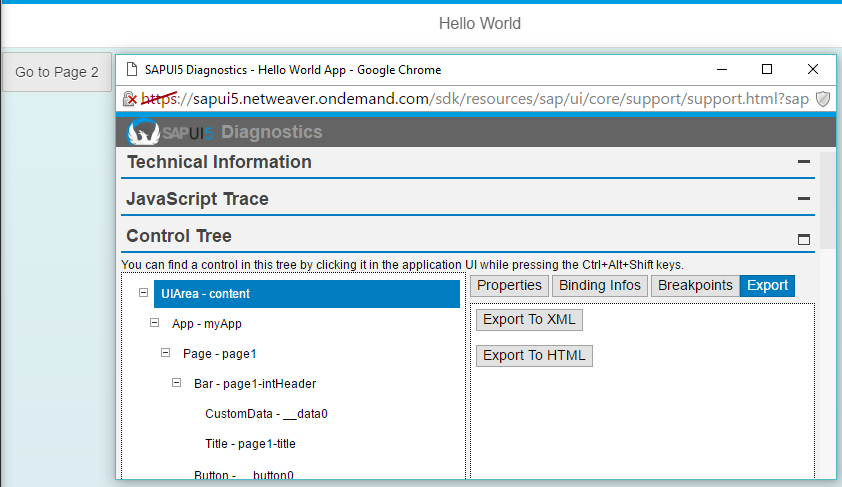This screenshot has height=487, width=842.
Task: Click the insecure HTTPS lock icon
Action: coord(129,99)
